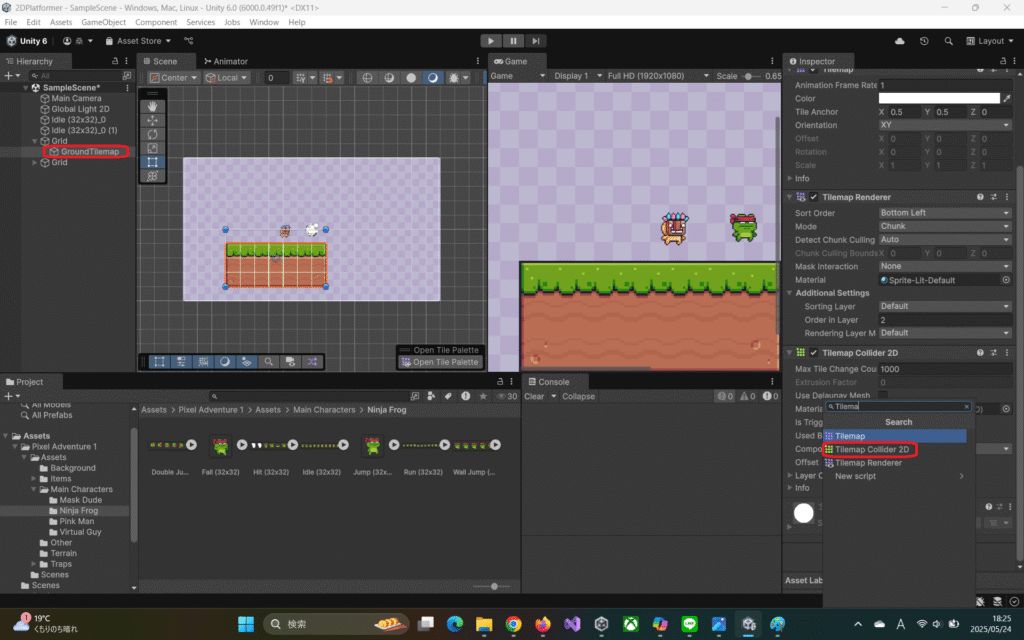This screenshot has height=640, width=1024.
Task: Click the Step frame button
Action: 536,40
